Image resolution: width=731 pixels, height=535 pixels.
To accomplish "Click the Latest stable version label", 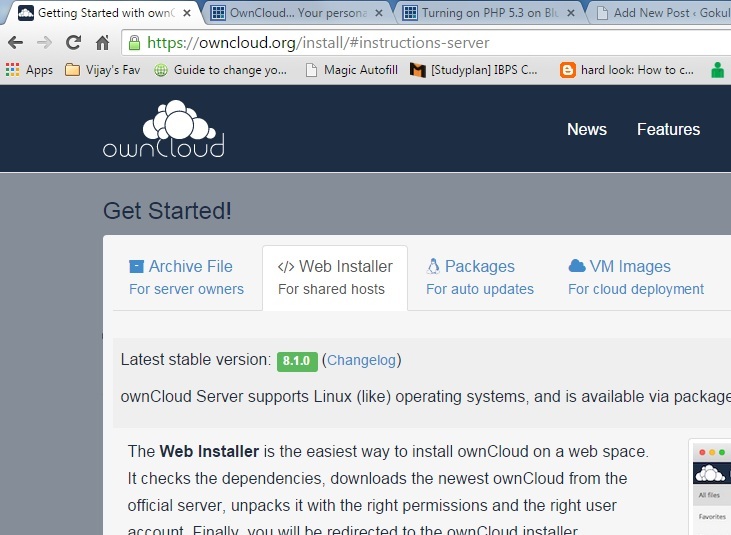I will pyautogui.click(x=195, y=360).
